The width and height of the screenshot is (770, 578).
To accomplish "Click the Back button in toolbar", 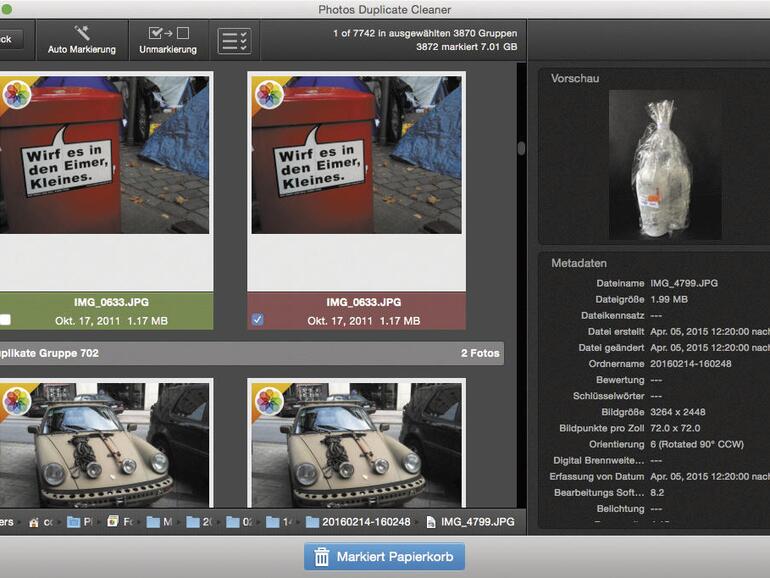I will click(8, 40).
